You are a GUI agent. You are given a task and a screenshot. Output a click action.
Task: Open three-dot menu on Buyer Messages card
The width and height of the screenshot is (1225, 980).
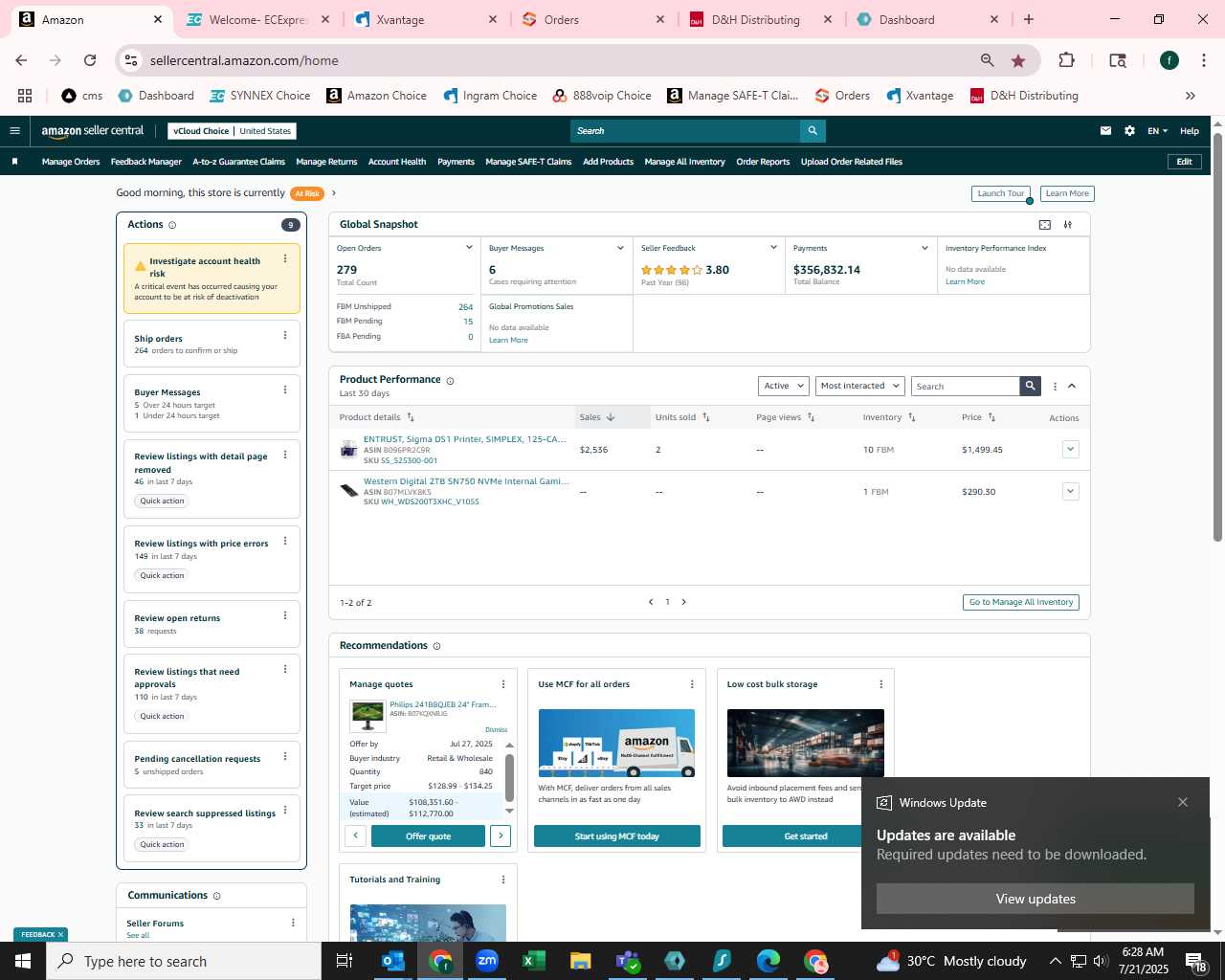tap(285, 390)
